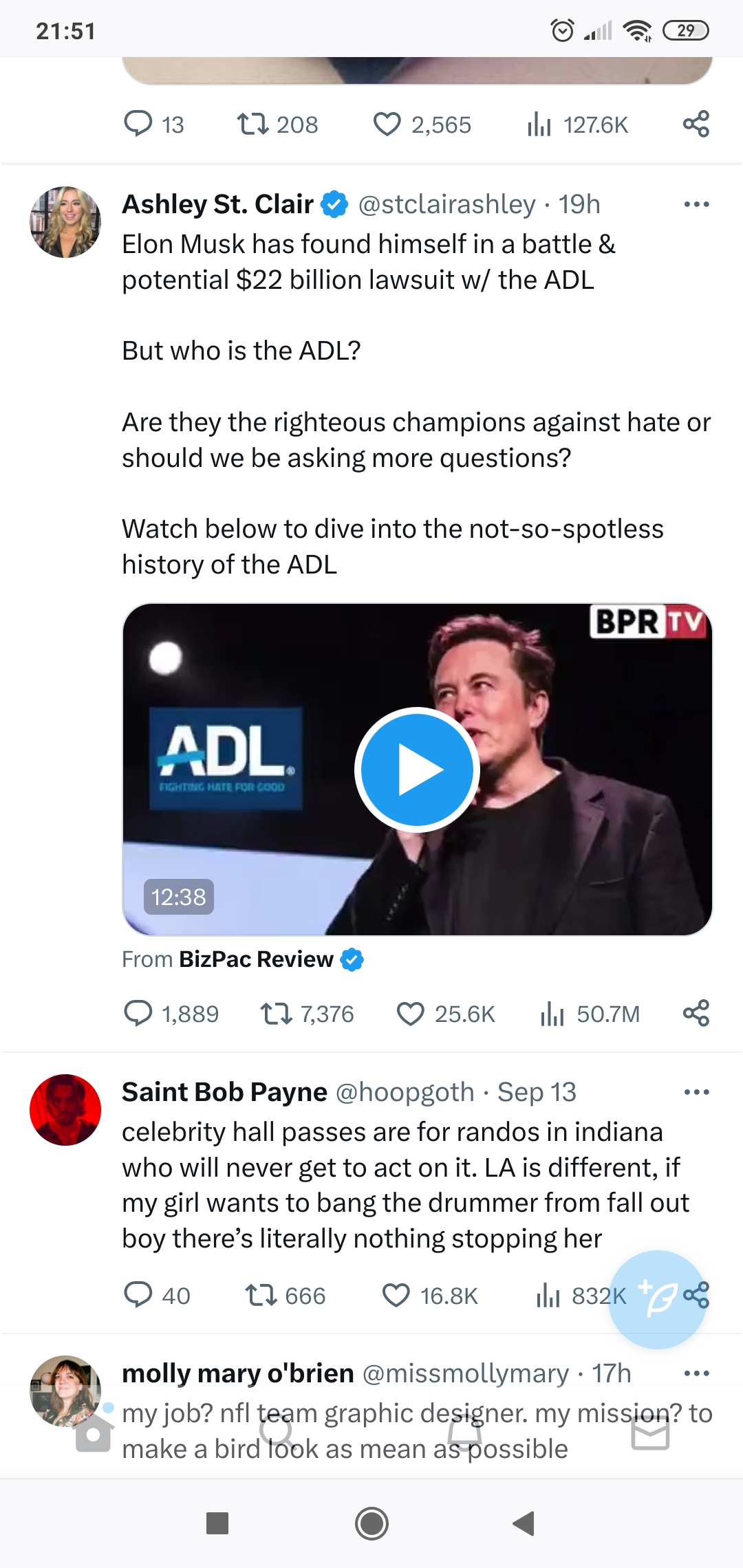View Saint Bob Payne's profile avatar
The image size is (743, 1568).
point(65,1110)
